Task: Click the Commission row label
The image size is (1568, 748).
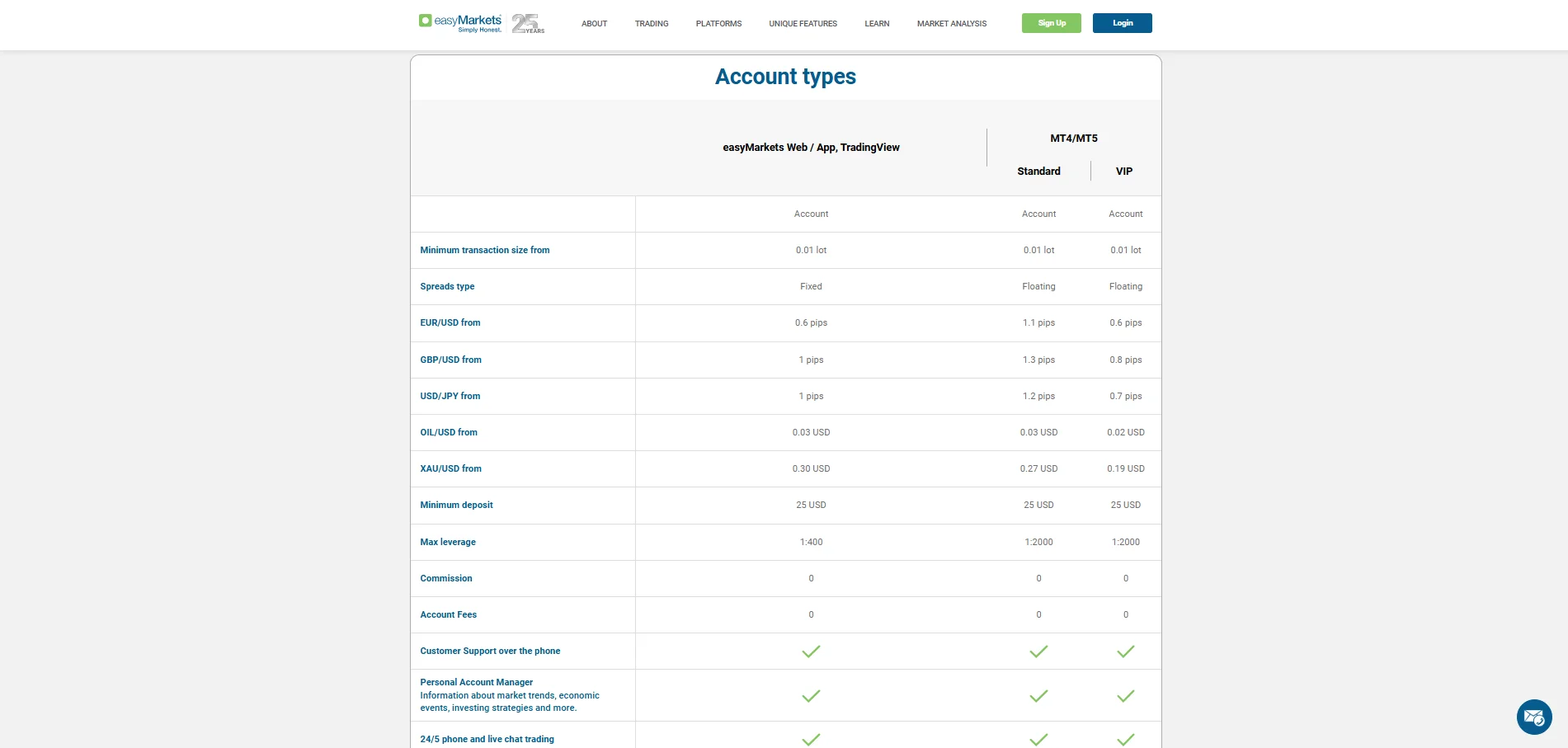Action: [446, 578]
